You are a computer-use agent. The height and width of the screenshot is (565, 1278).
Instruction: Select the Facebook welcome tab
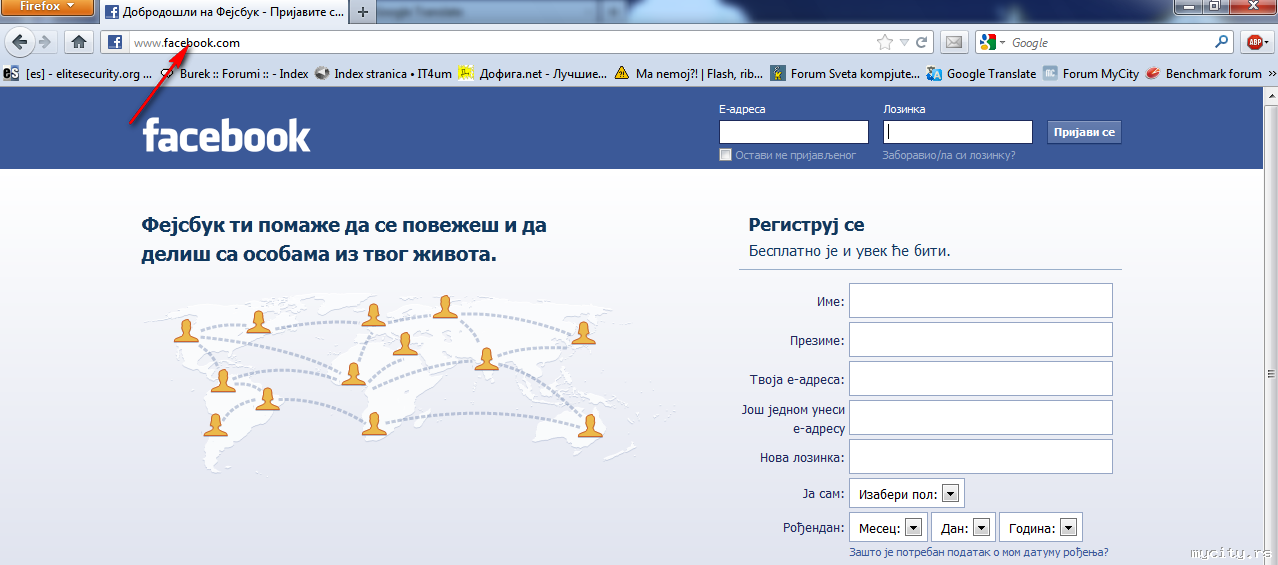[223, 13]
